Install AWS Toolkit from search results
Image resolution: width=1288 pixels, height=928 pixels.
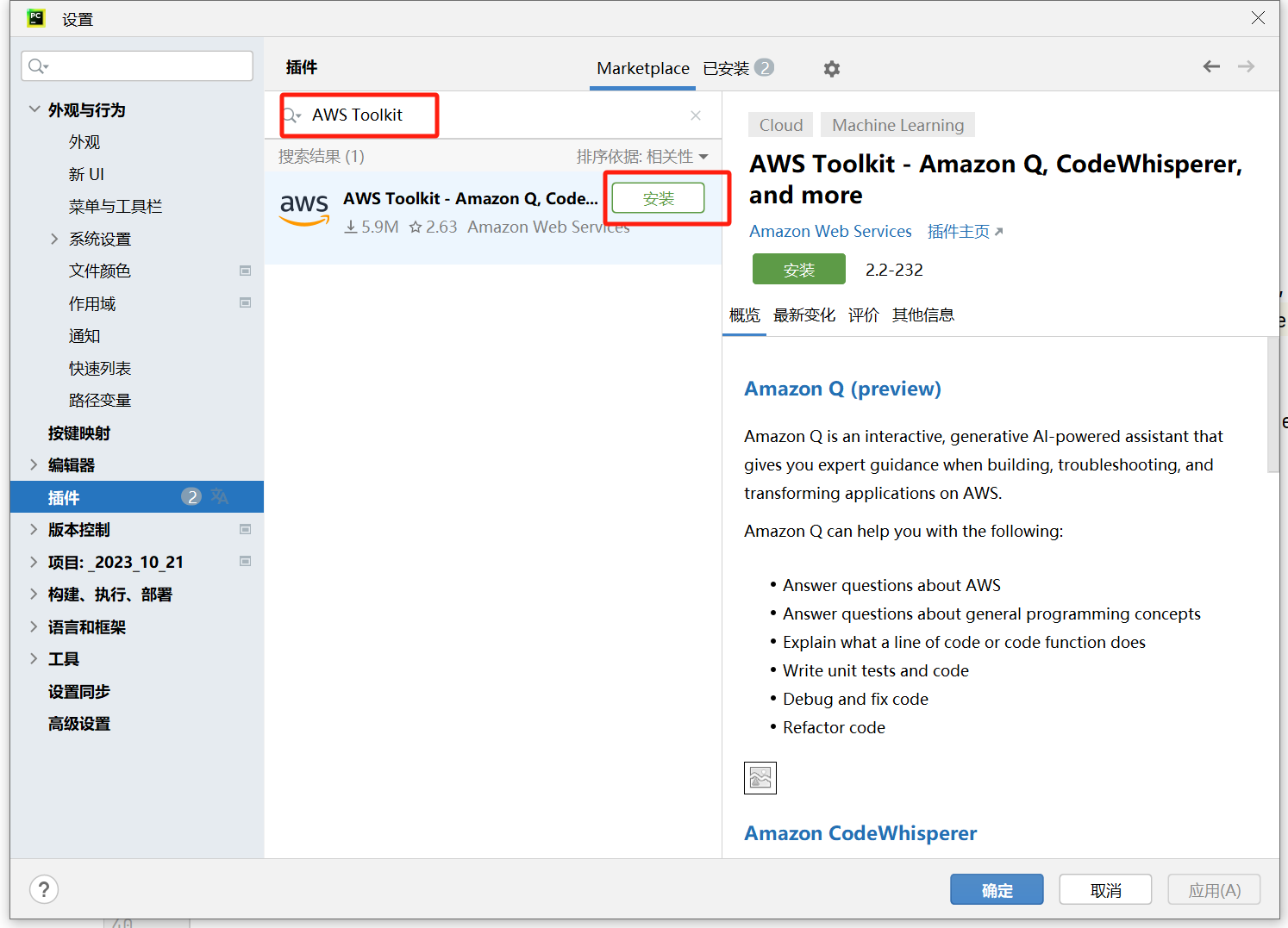tap(658, 199)
